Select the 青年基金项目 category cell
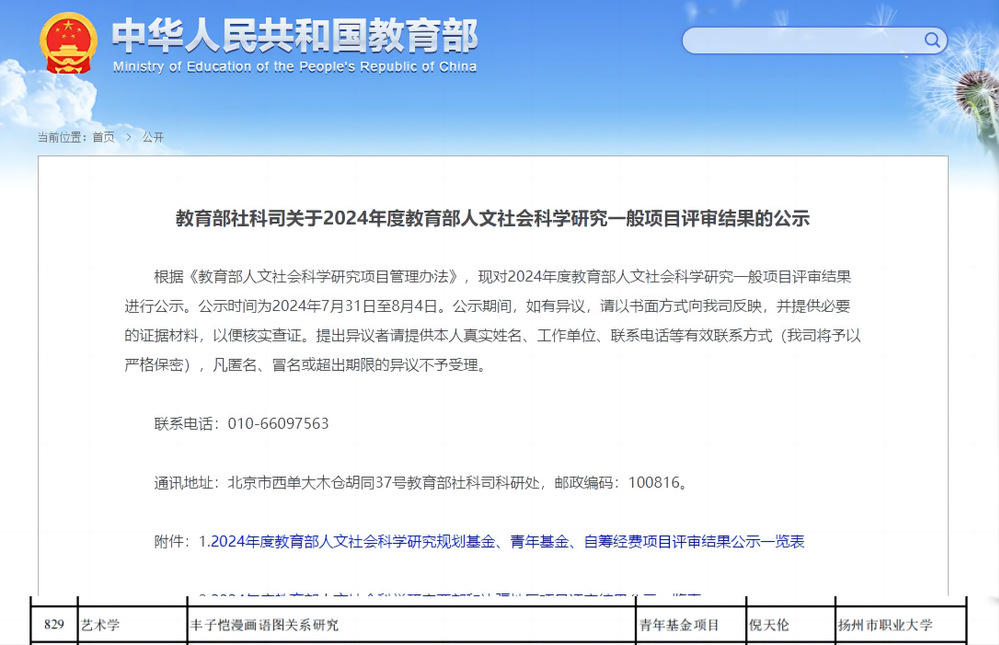The width and height of the screenshot is (999, 645). [x=679, y=625]
